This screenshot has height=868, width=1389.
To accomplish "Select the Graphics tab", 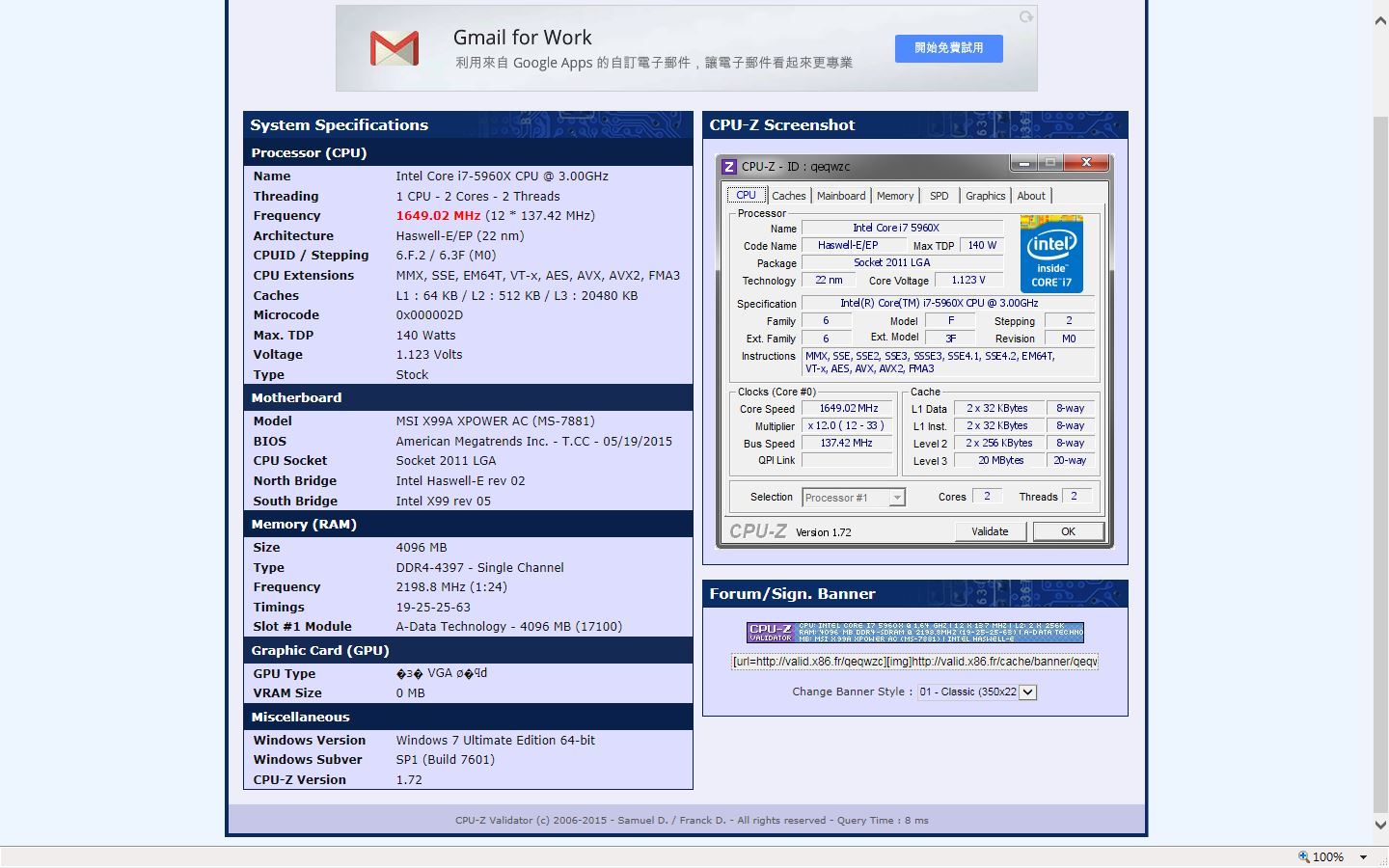I will [985, 196].
